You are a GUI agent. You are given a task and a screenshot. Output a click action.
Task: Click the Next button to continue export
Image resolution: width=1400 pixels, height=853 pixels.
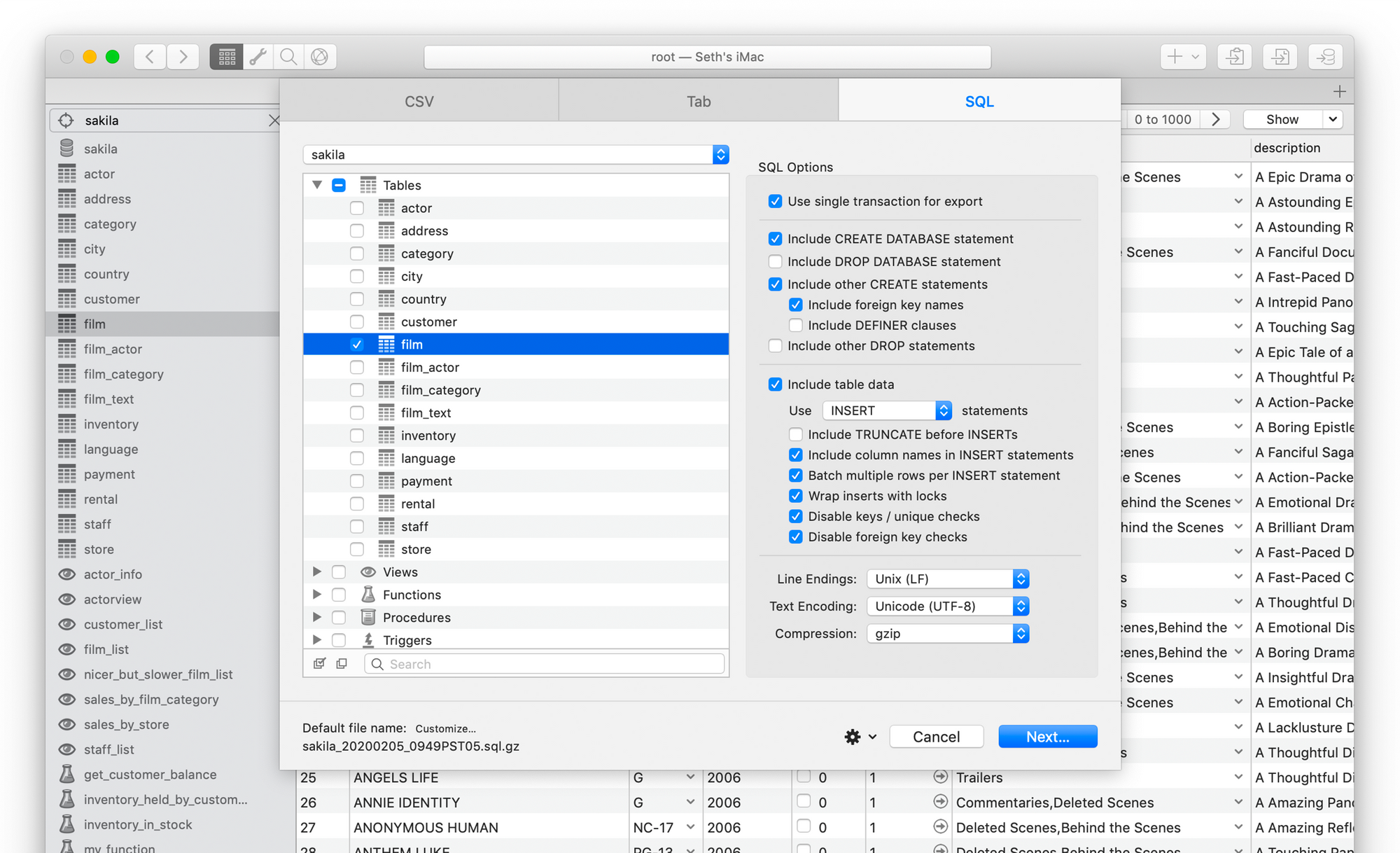click(1047, 736)
